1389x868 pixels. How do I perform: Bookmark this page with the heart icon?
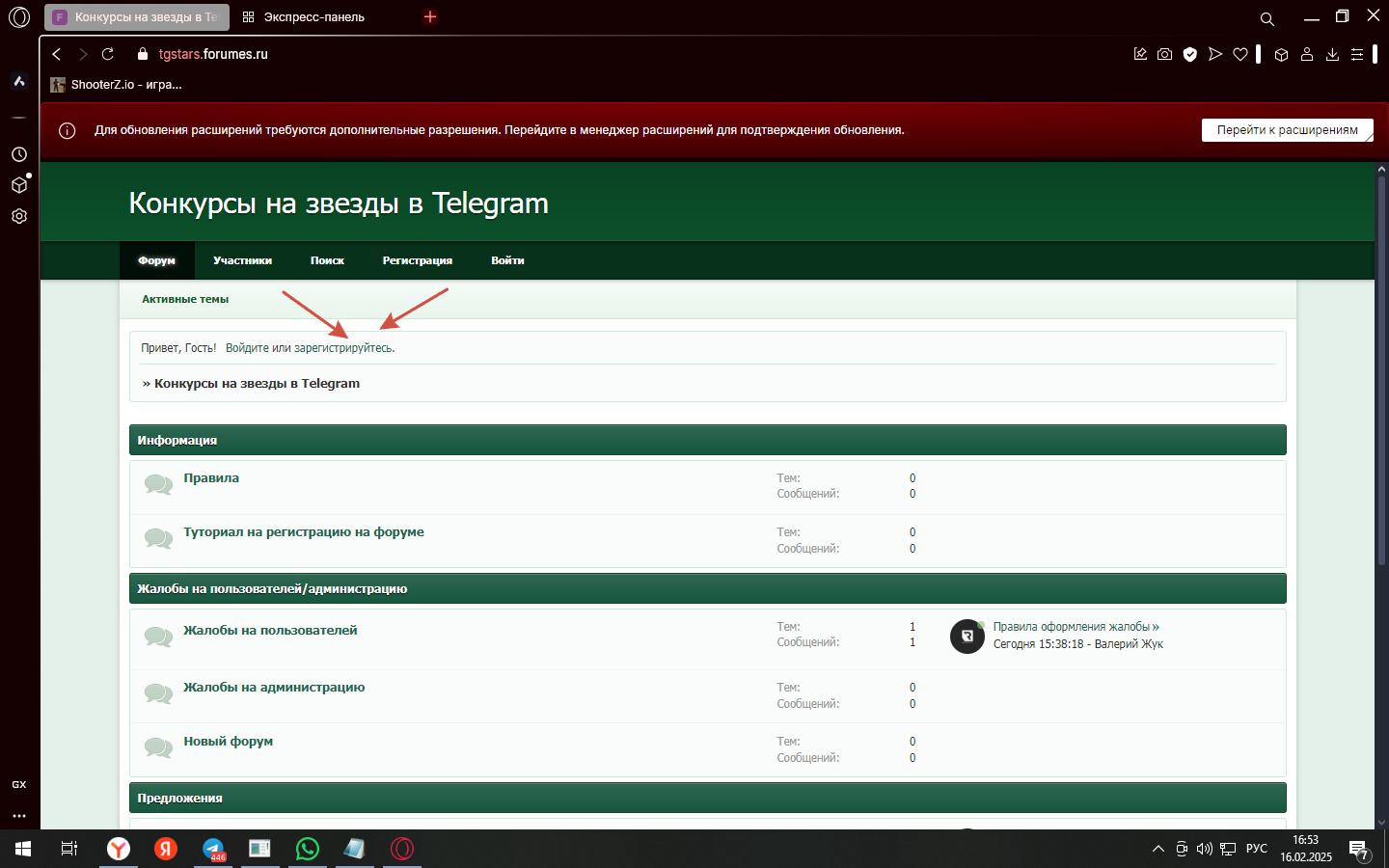click(1240, 54)
